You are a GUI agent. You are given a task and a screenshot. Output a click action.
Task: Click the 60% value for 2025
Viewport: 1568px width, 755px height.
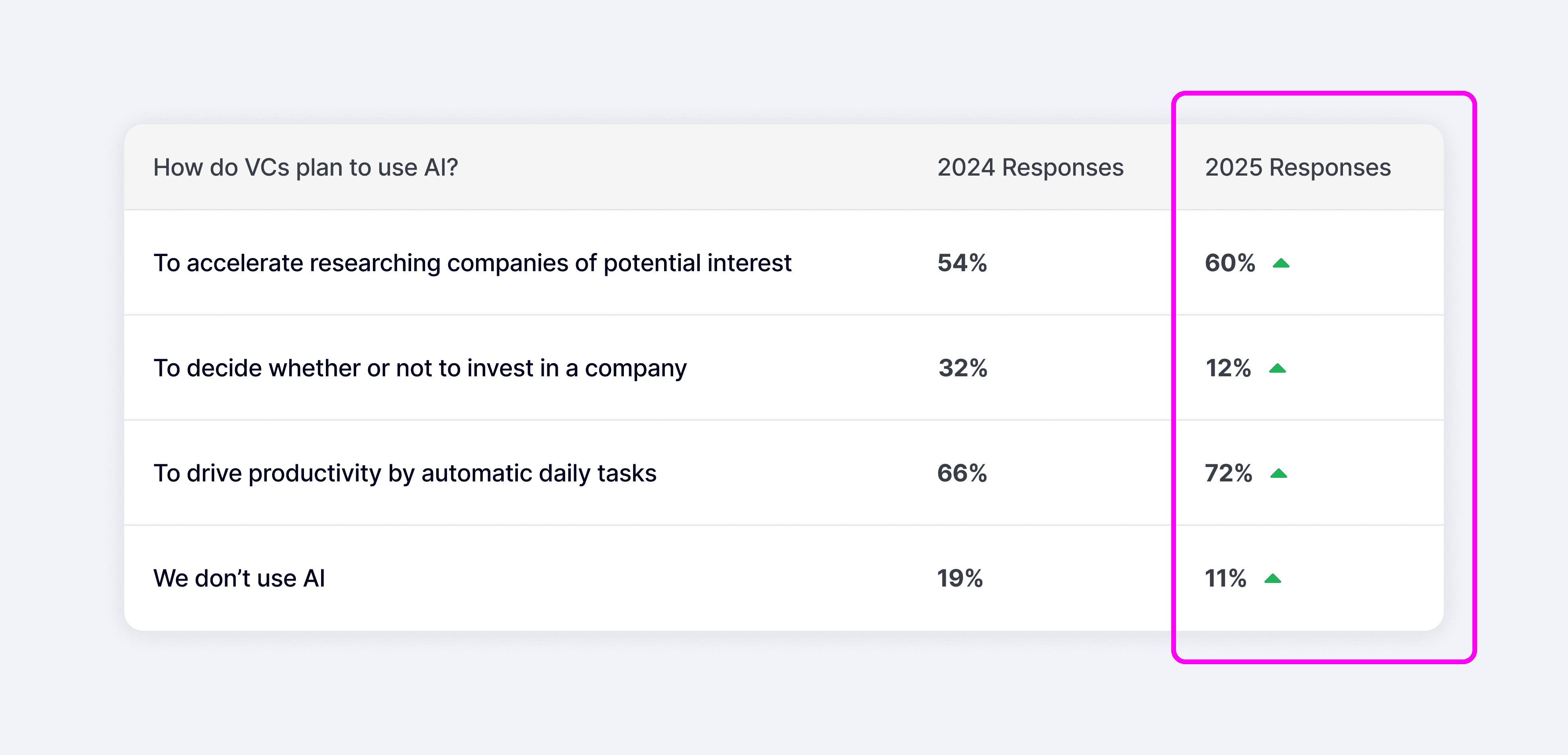tap(1229, 263)
